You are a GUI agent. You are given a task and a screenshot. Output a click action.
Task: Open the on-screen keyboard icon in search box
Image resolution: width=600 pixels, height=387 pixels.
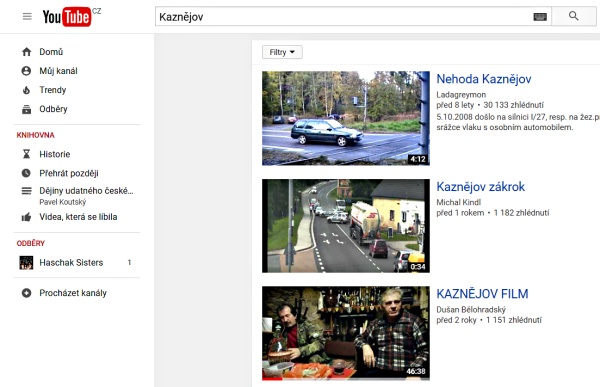[x=540, y=16]
